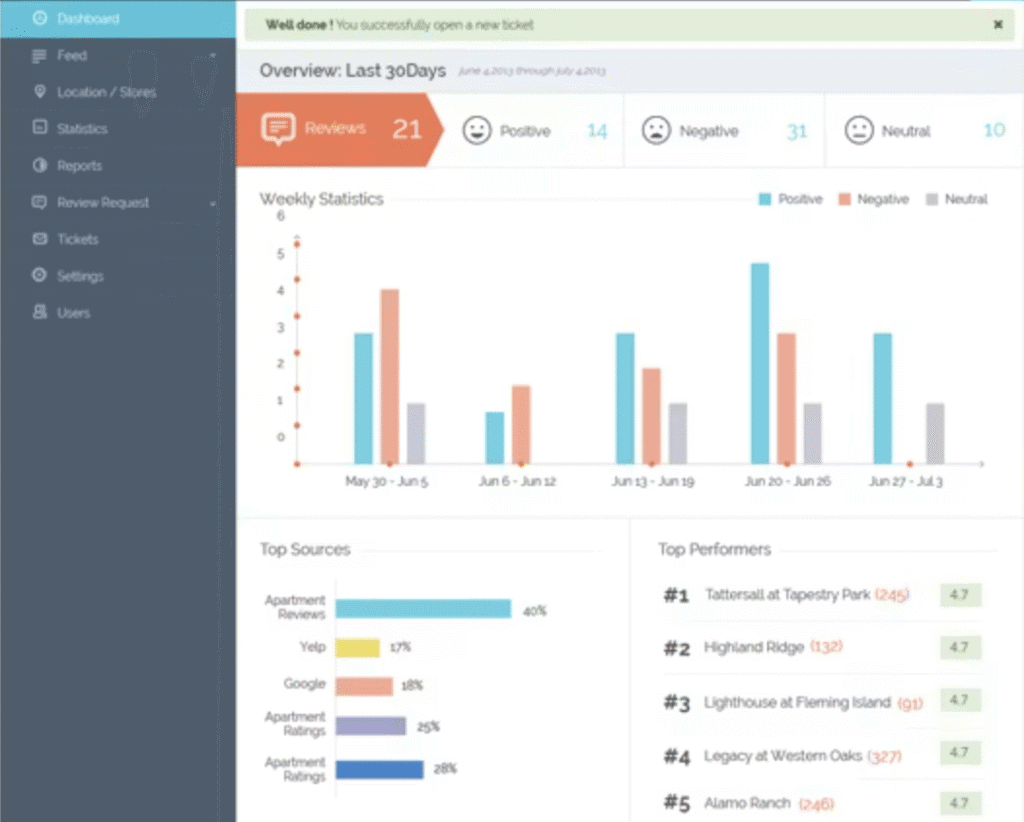Open Tattersall at Tapestry Park link

pyautogui.click(x=787, y=595)
